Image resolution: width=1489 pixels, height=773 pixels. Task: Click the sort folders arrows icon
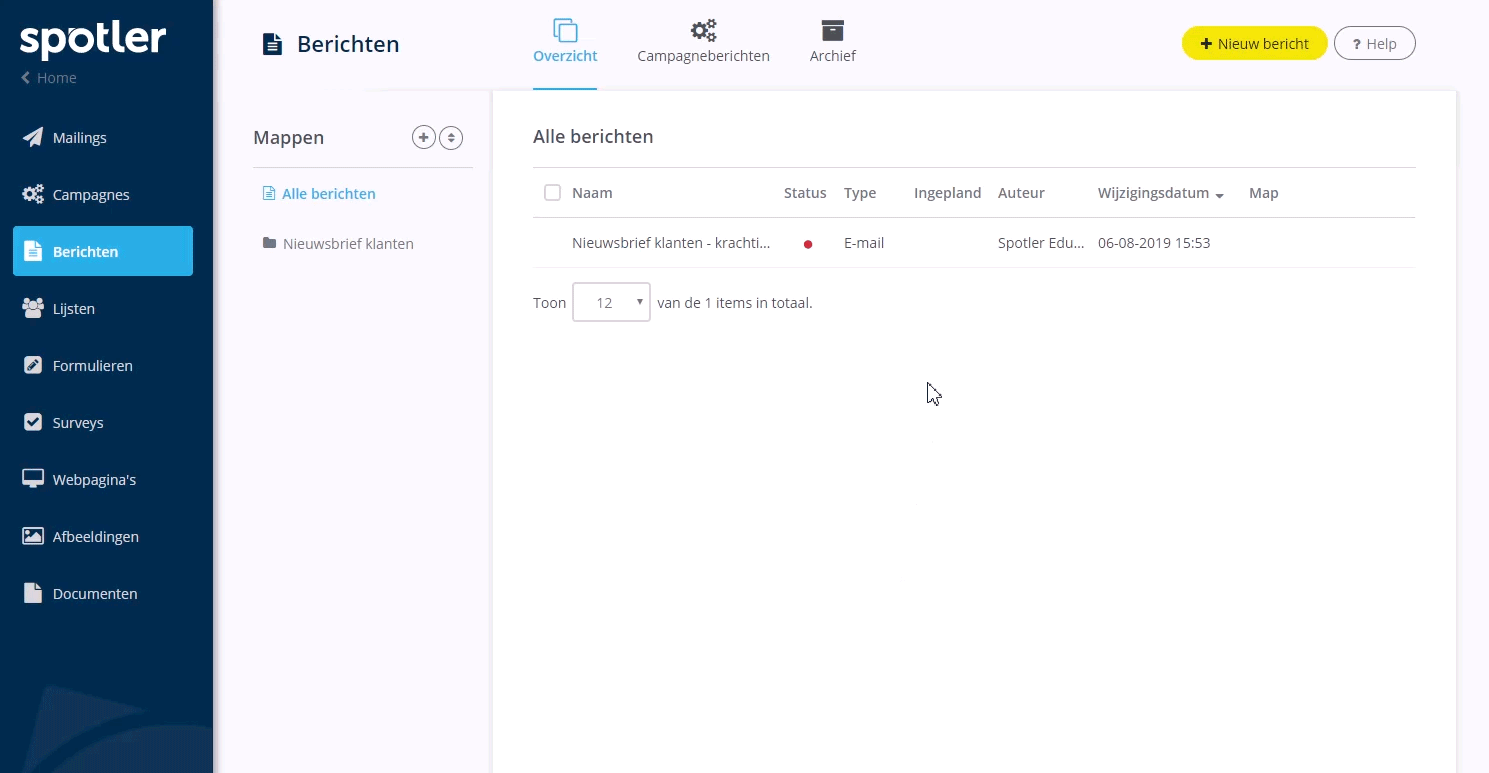[452, 138]
